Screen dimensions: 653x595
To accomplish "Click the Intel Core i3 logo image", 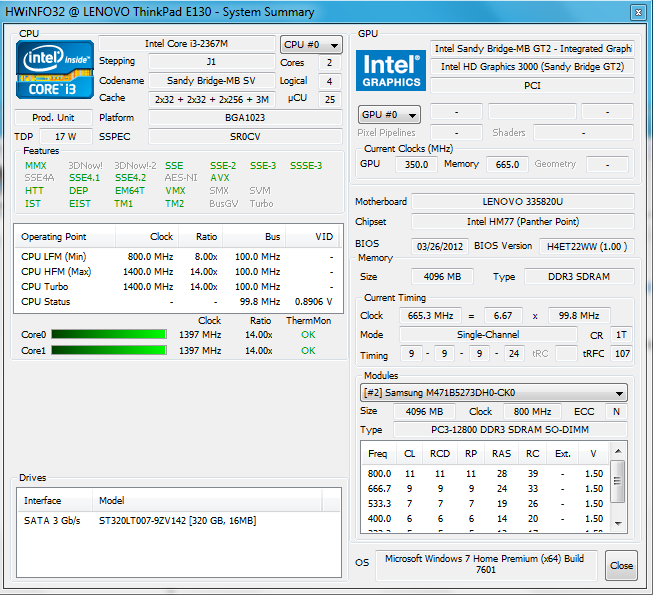I will [x=55, y=69].
